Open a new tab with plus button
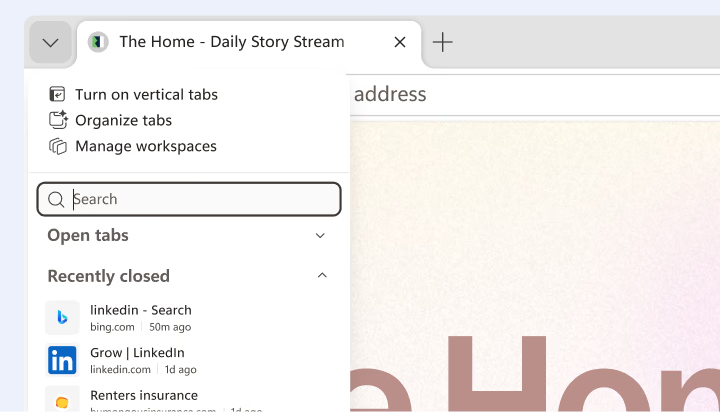 click(443, 42)
